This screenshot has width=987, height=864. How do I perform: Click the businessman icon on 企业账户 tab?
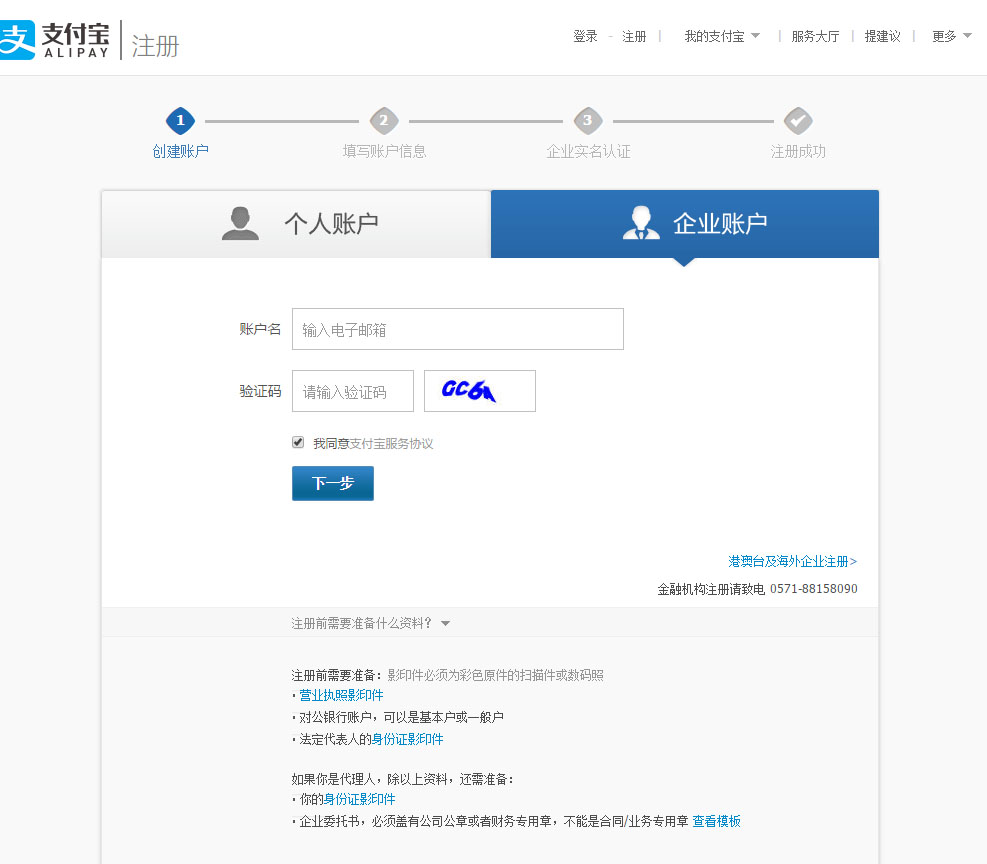(640, 222)
